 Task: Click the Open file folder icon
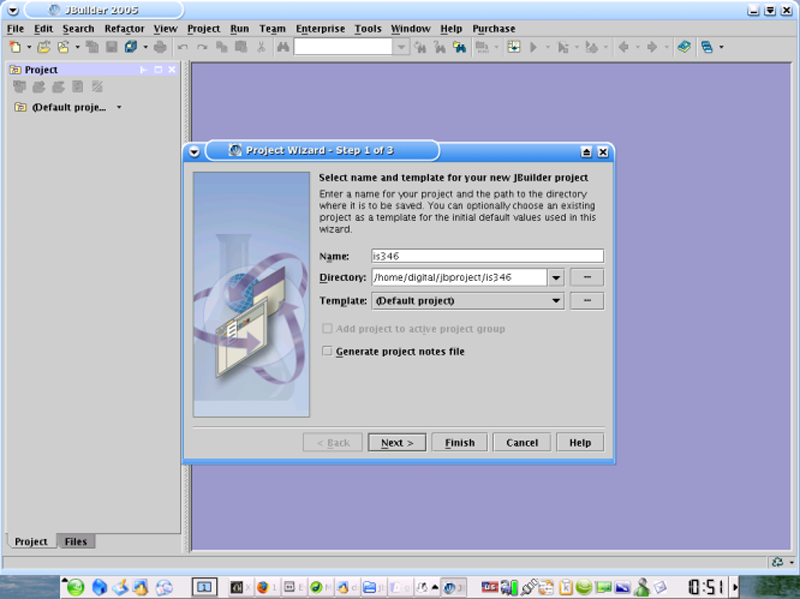[x=44, y=47]
